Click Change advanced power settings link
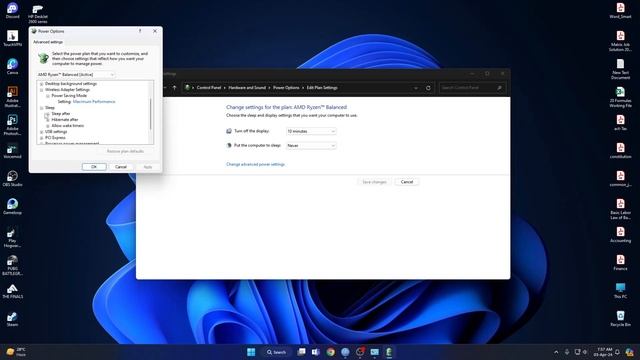The width and height of the screenshot is (640, 360). 256,164
